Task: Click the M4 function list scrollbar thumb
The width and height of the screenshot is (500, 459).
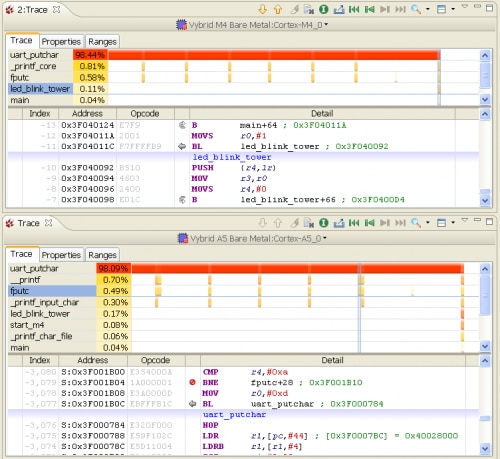Action: [x=485, y=75]
